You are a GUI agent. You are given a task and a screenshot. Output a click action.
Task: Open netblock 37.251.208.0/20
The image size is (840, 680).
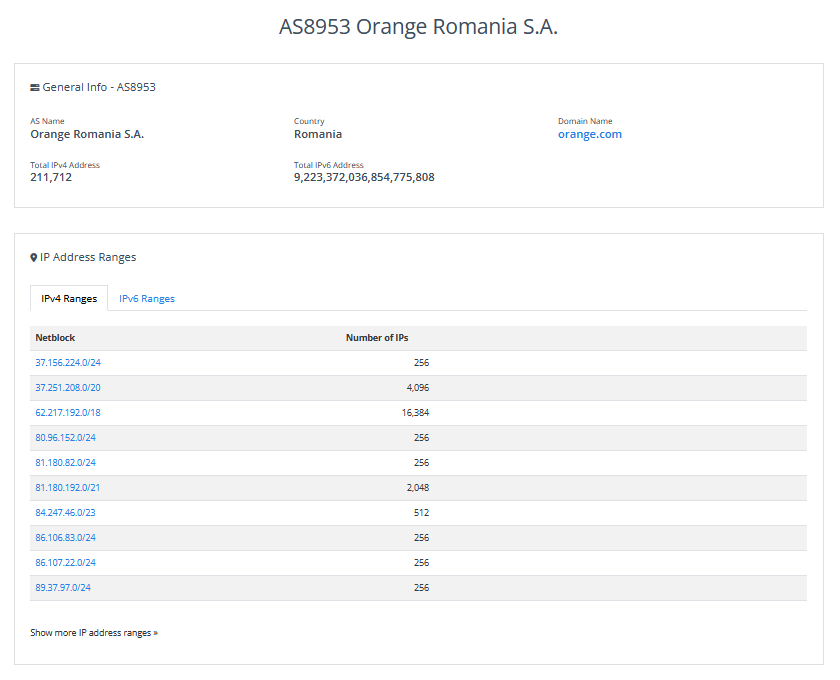pyautogui.click(x=68, y=388)
